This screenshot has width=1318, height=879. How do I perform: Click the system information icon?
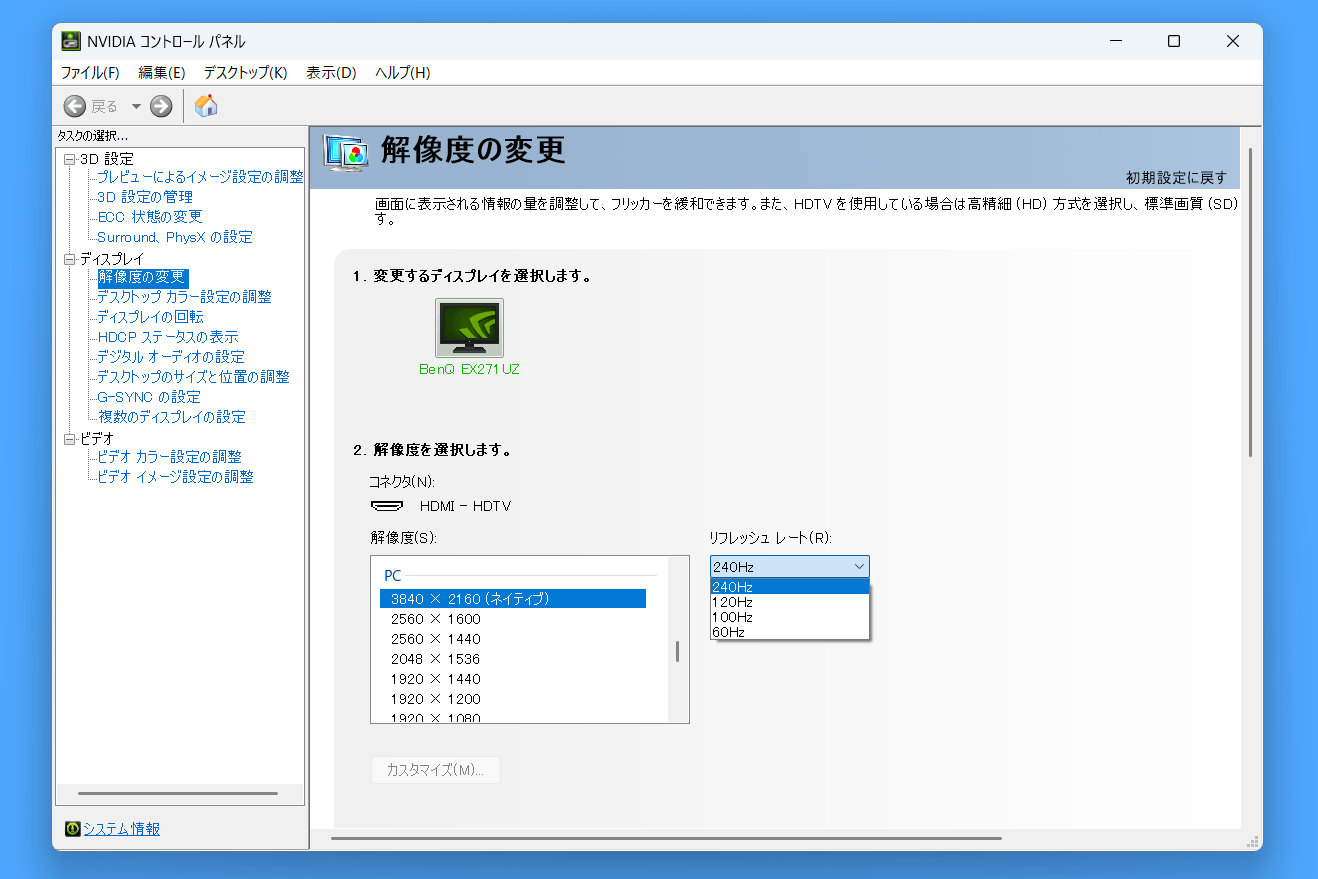[x=72, y=829]
